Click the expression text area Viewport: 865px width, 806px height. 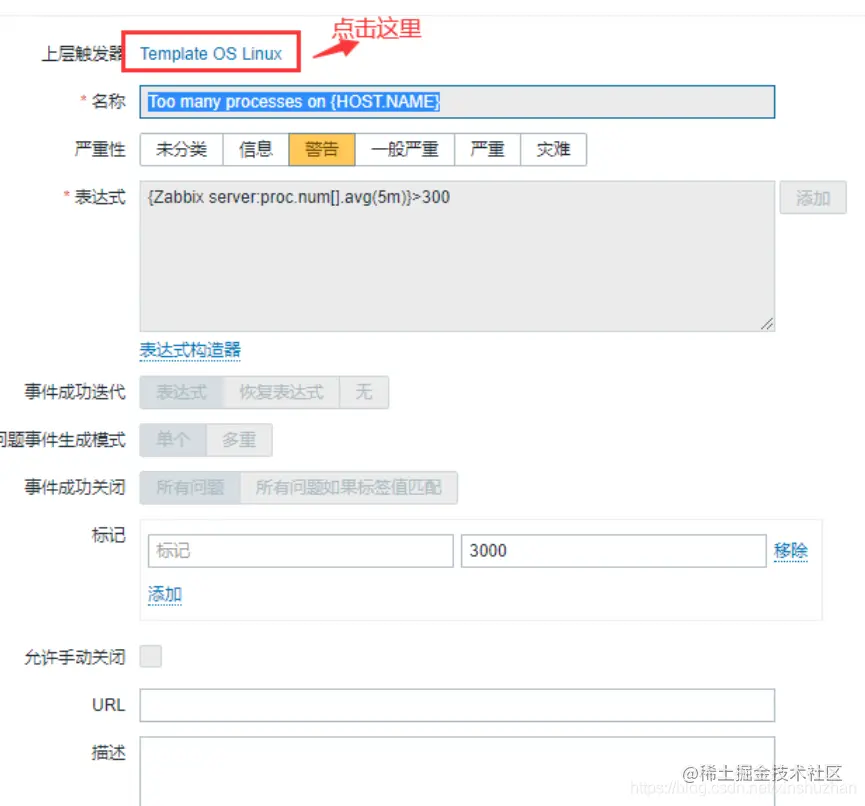pyautogui.click(x=457, y=256)
